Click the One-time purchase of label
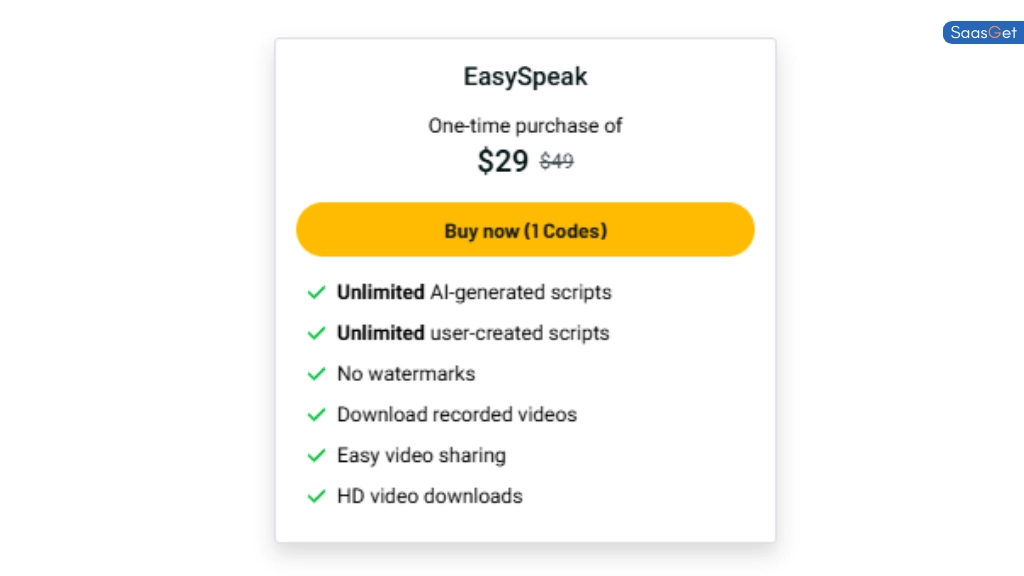The image size is (1024, 576). (x=525, y=125)
